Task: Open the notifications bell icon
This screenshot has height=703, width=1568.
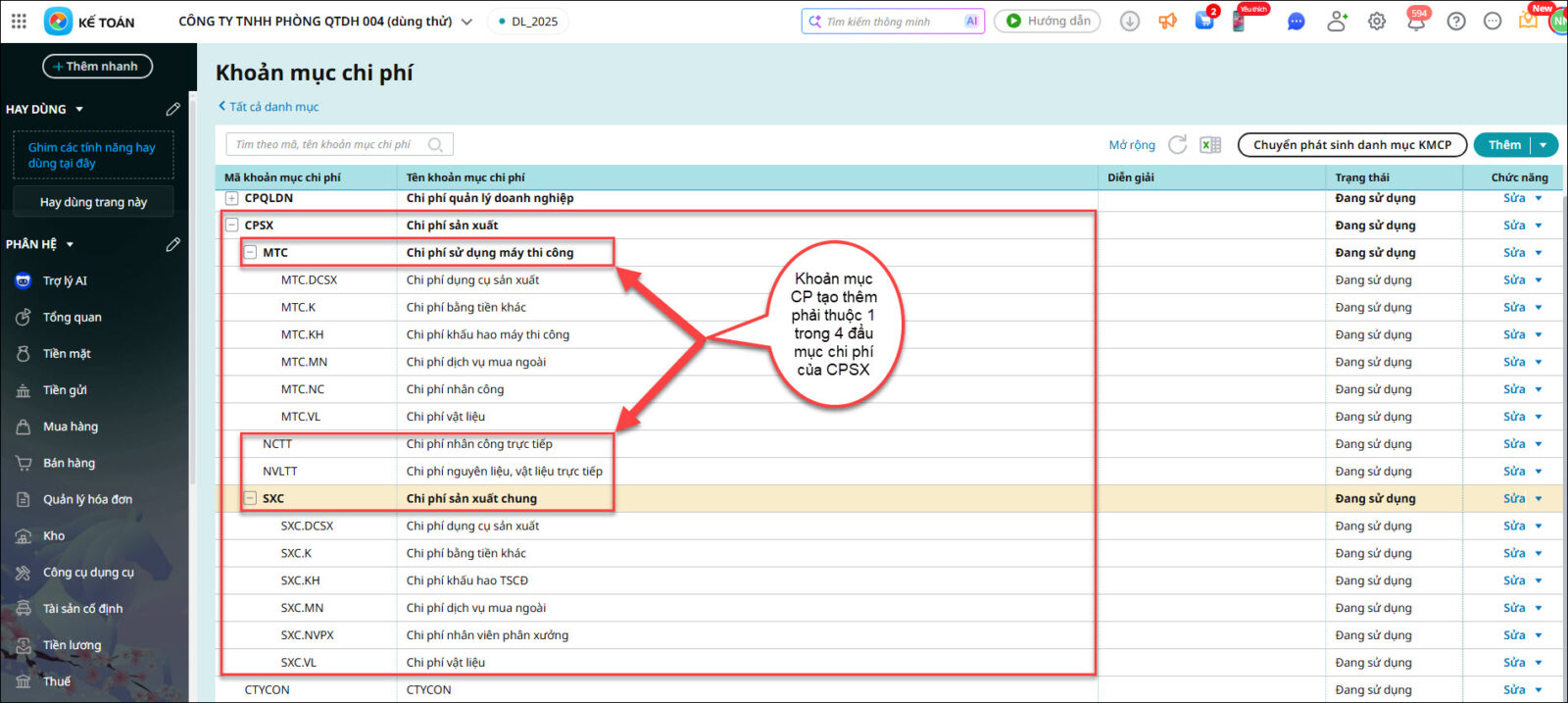Action: tap(1415, 22)
